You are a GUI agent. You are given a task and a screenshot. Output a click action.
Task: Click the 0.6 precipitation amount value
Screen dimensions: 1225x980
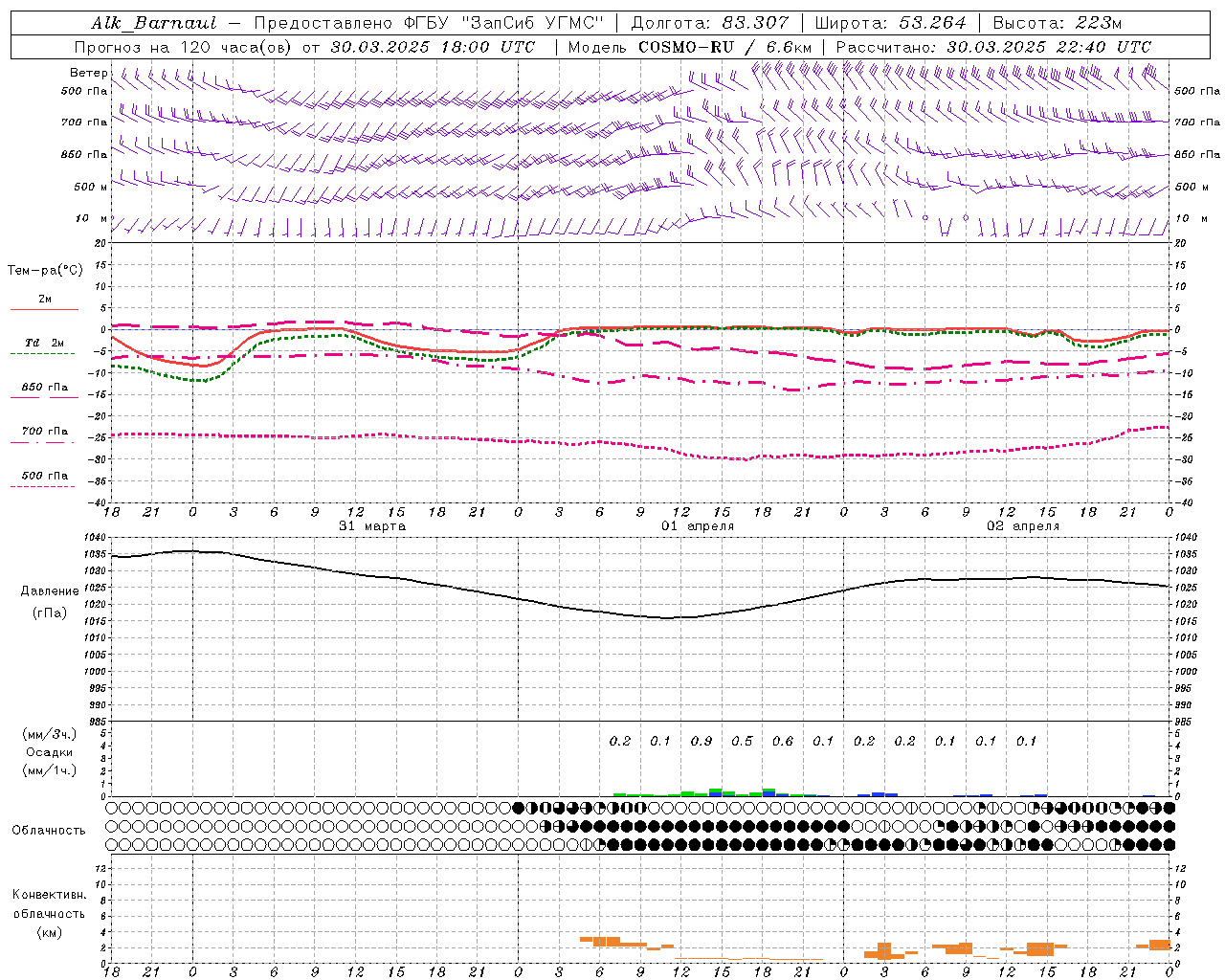(783, 741)
